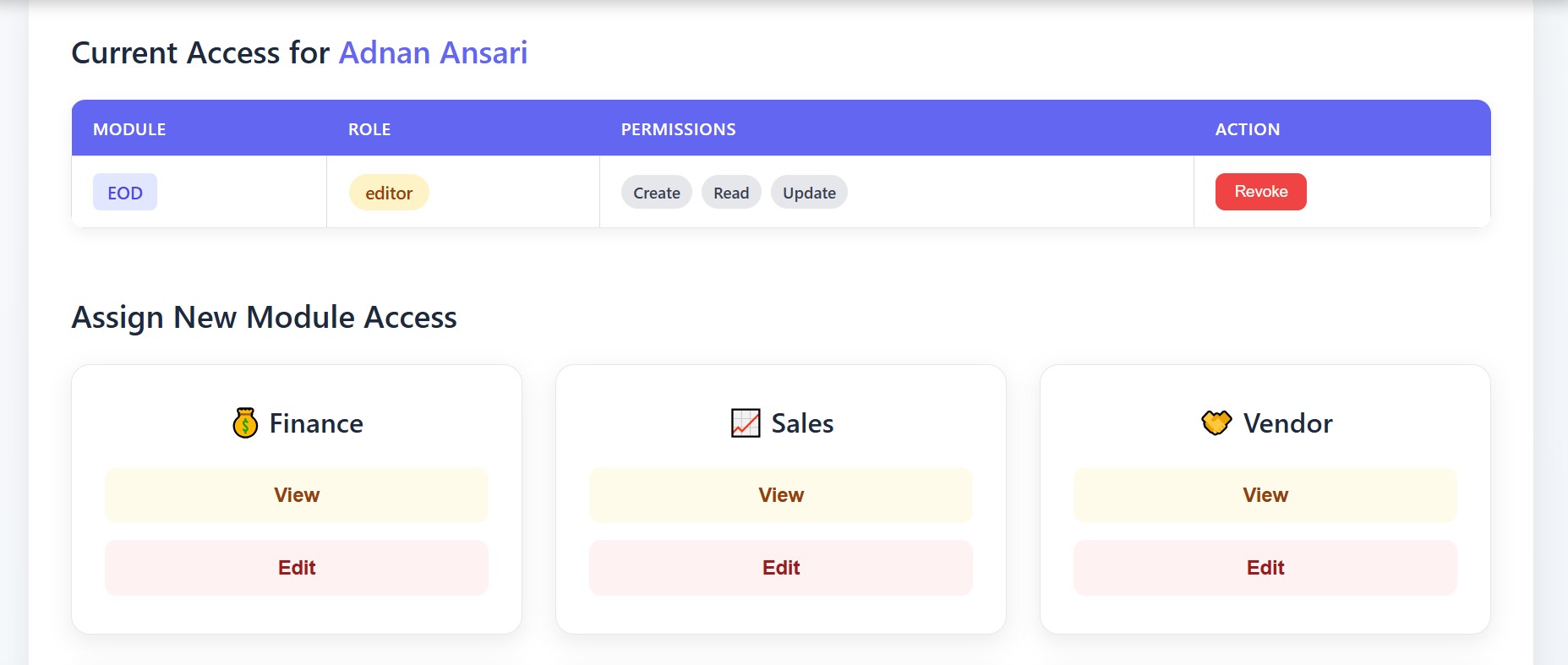The height and width of the screenshot is (665, 1568).
Task: Click the MODULE column header
Action: pyautogui.click(x=129, y=129)
